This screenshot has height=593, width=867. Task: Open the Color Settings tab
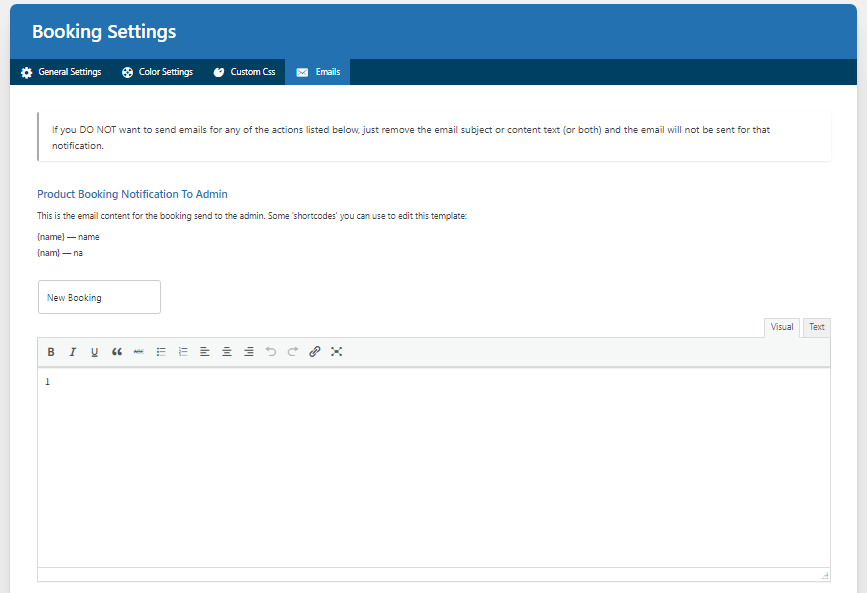click(x=158, y=72)
